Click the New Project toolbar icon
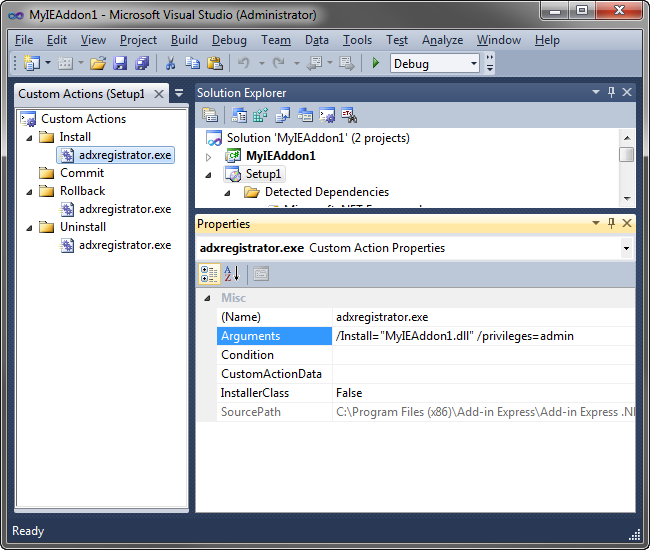The image size is (650, 550). click(x=32, y=63)
